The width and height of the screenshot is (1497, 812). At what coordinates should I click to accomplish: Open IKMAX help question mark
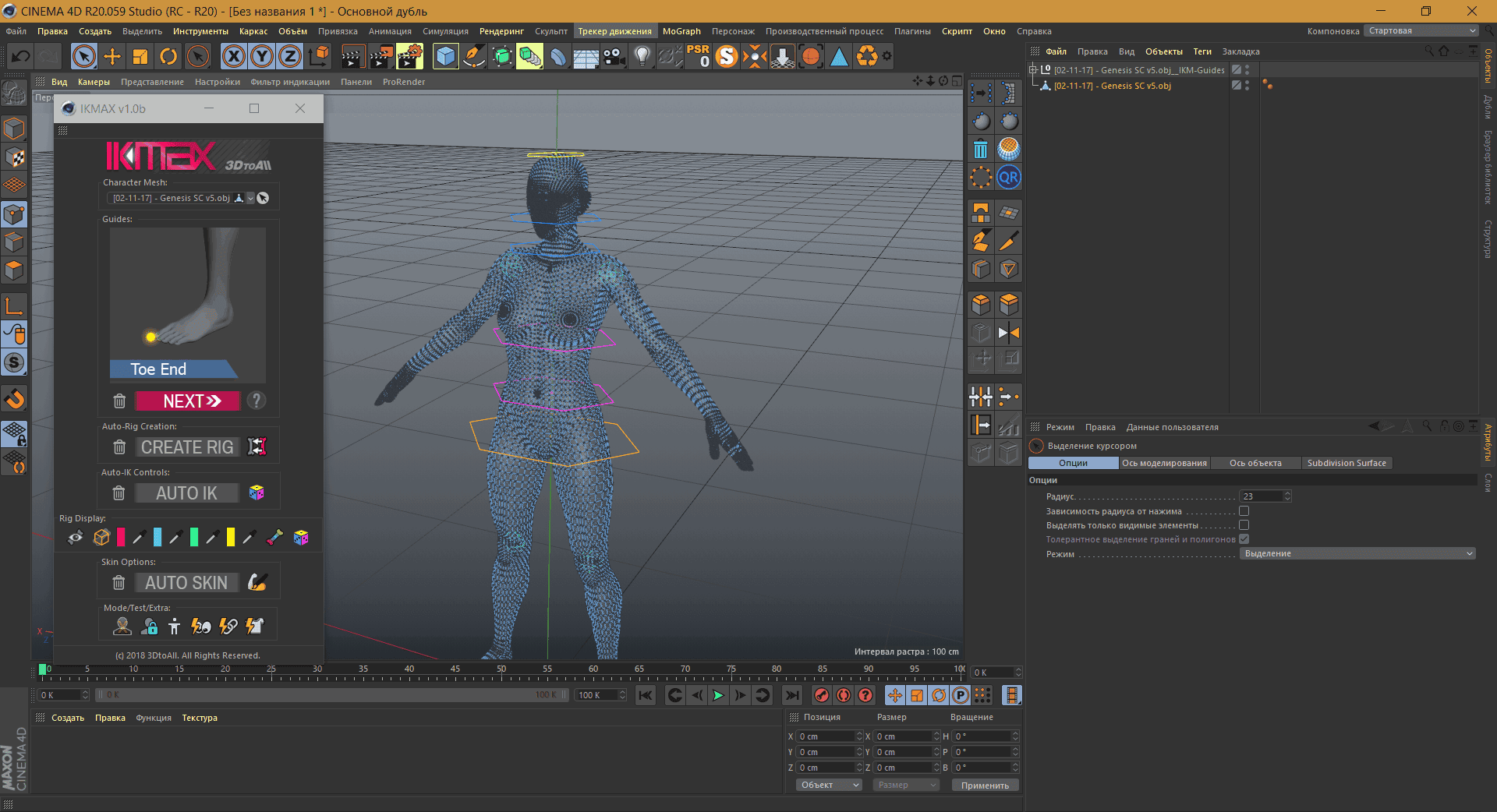click(256, 401)
